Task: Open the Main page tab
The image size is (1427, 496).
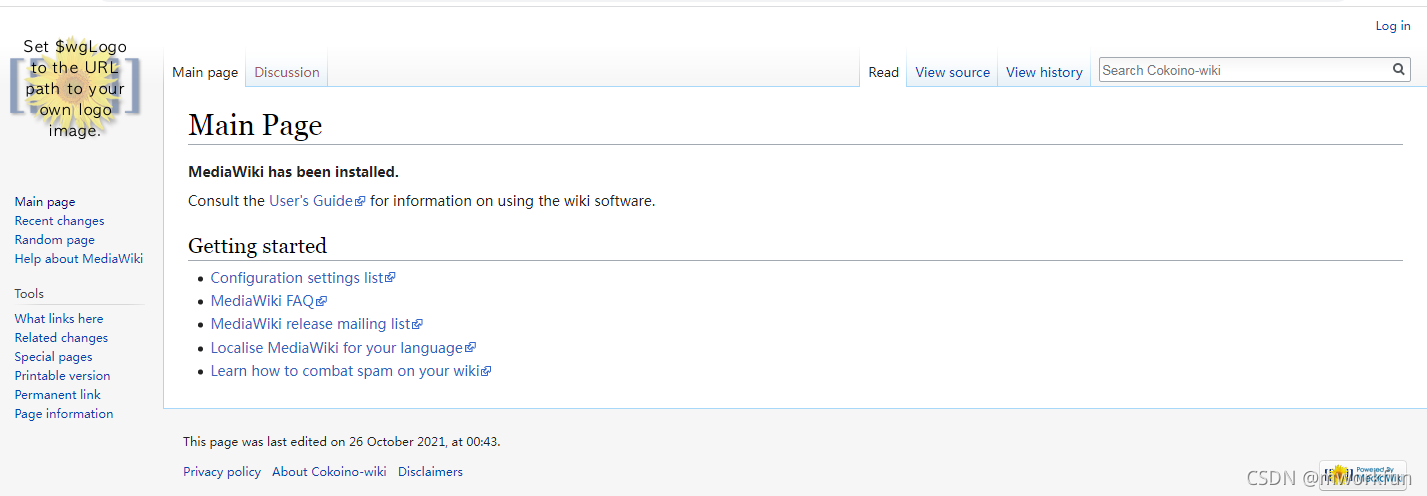Action: coord(205,72)
